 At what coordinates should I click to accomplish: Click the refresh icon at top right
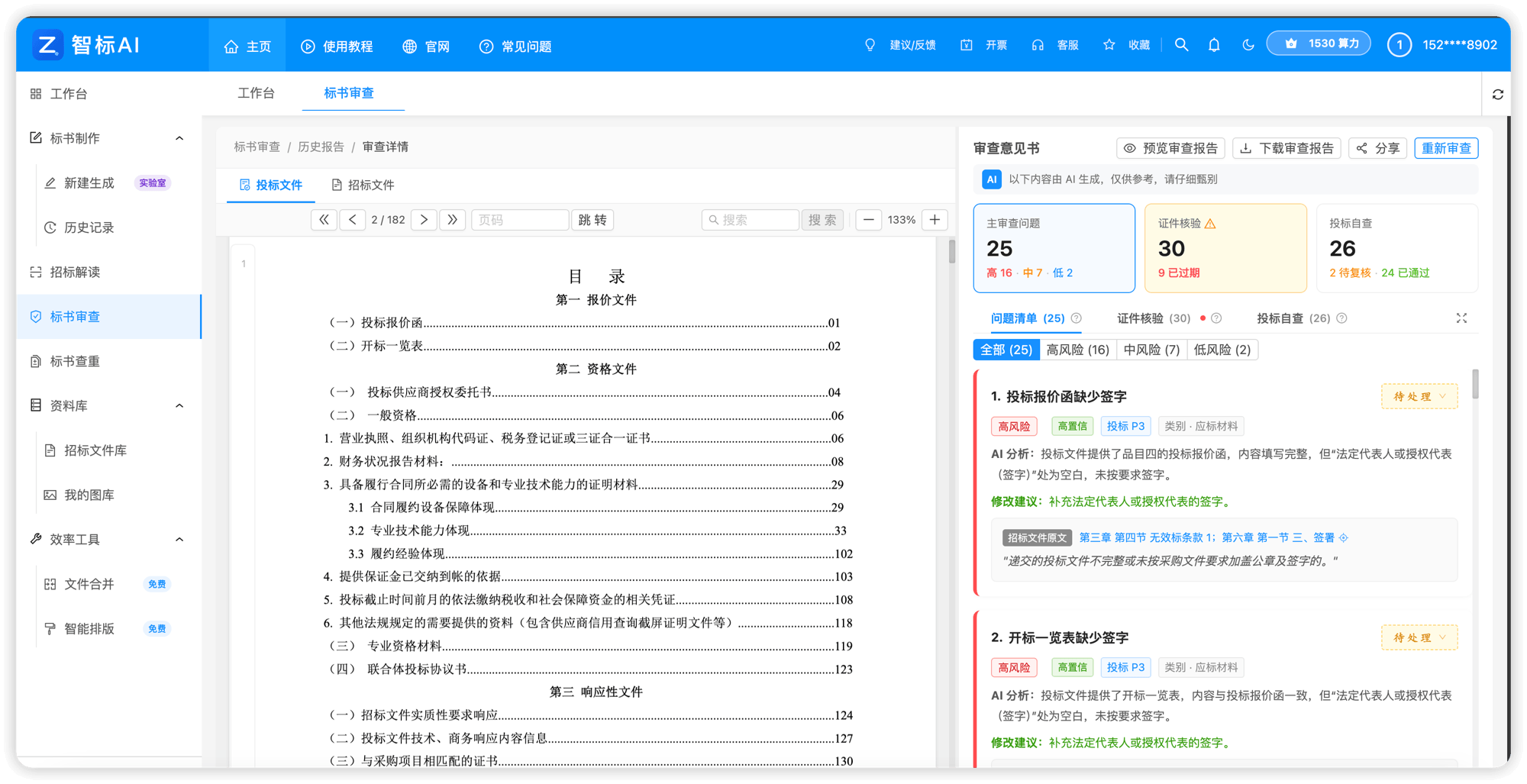click(1497, 95)
